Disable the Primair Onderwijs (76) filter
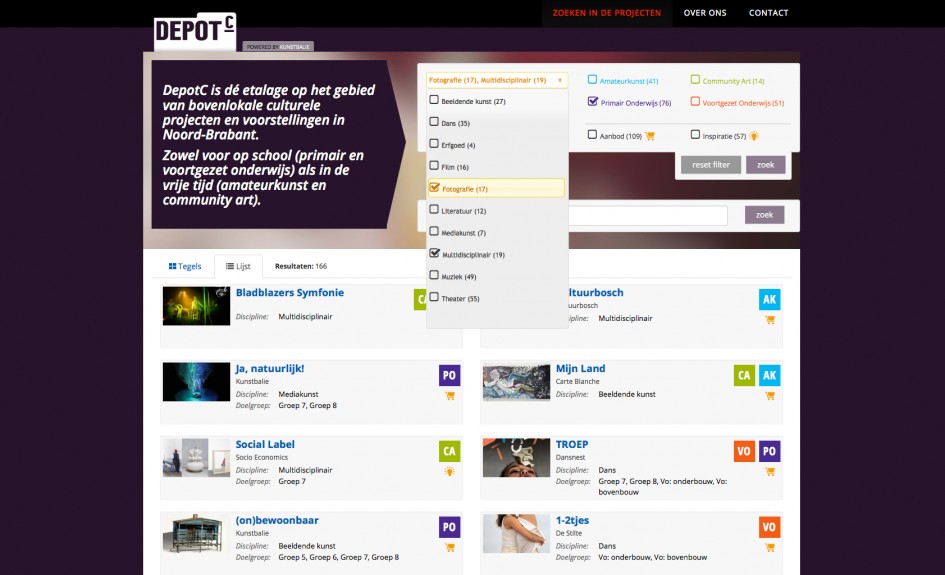Viewport: 945px width, 575px height. (592, 101)
